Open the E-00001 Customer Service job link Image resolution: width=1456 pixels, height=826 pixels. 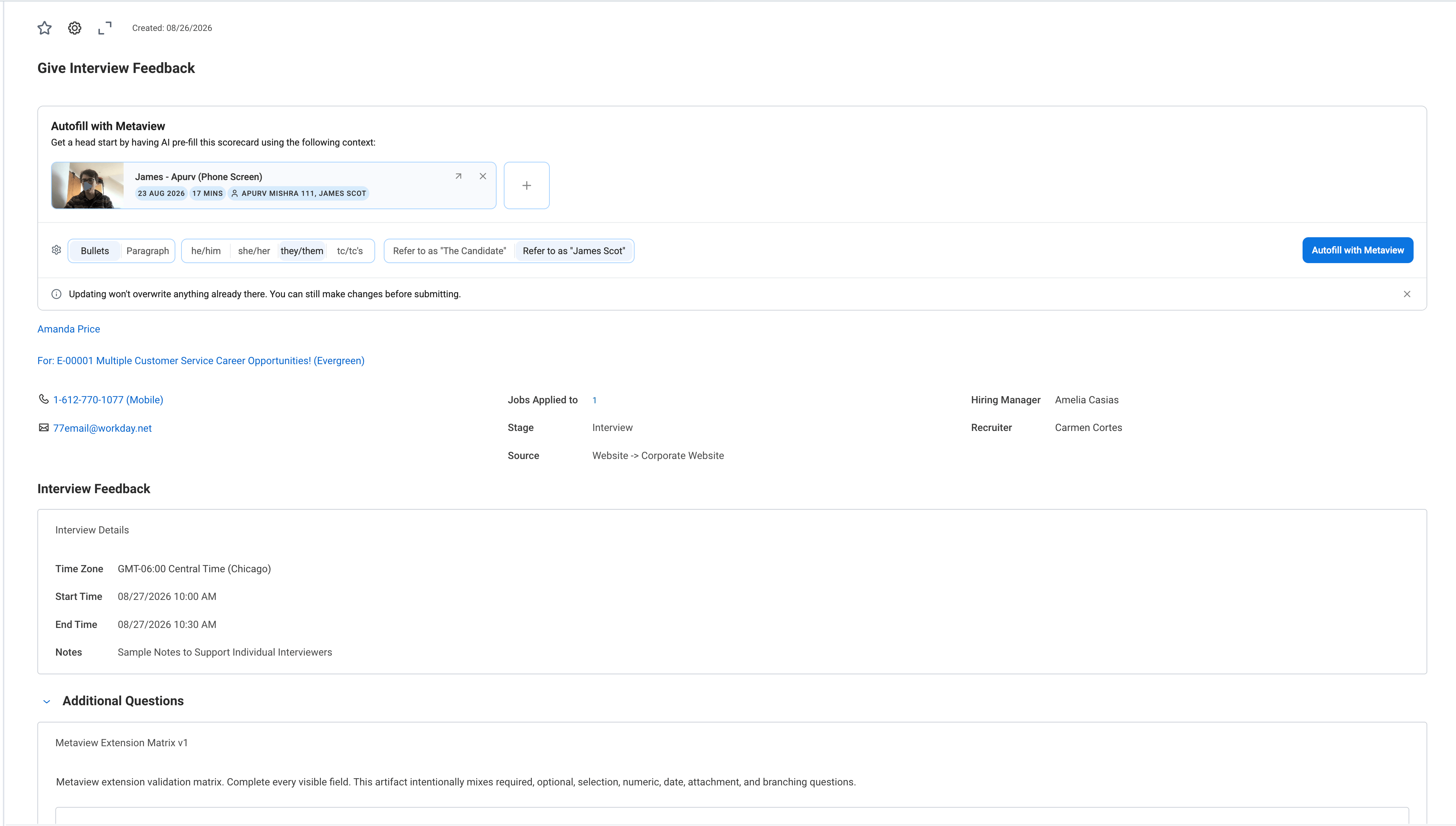coord(201,361)
